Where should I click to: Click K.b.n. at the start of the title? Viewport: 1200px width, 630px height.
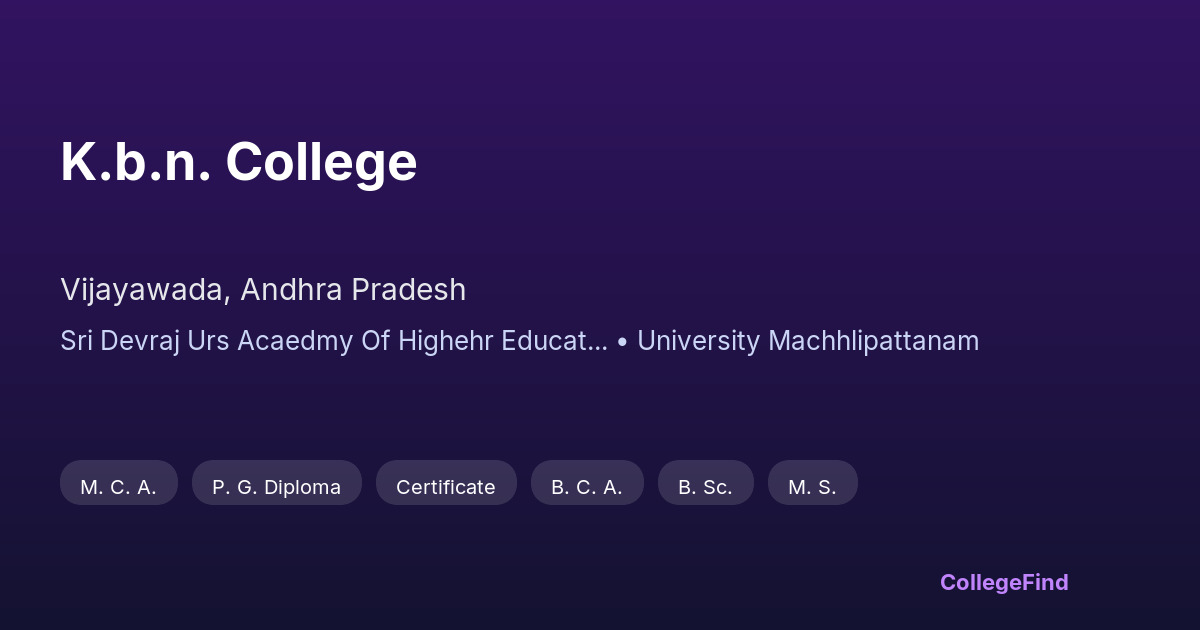coord(135,162)
